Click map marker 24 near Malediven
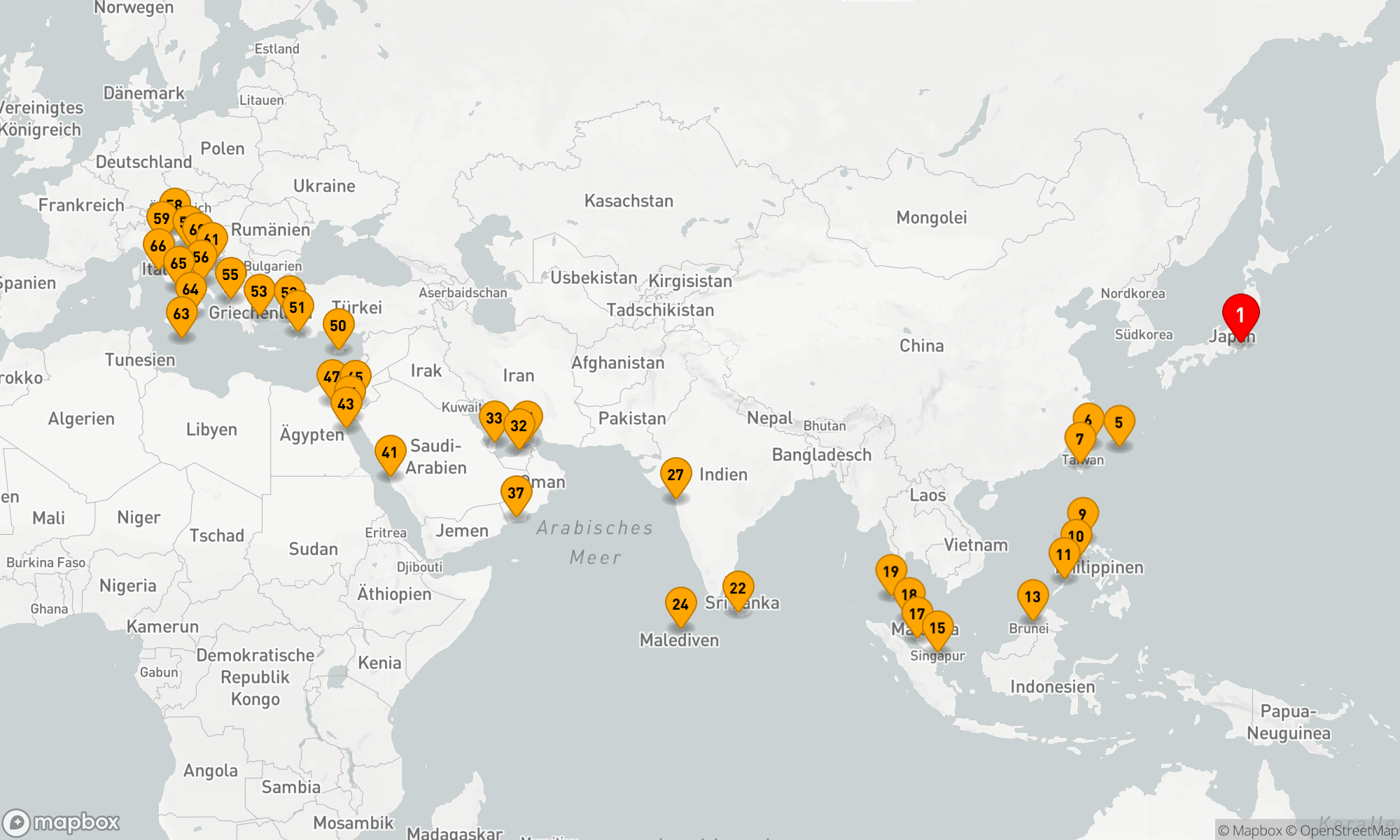 [680, 605]
